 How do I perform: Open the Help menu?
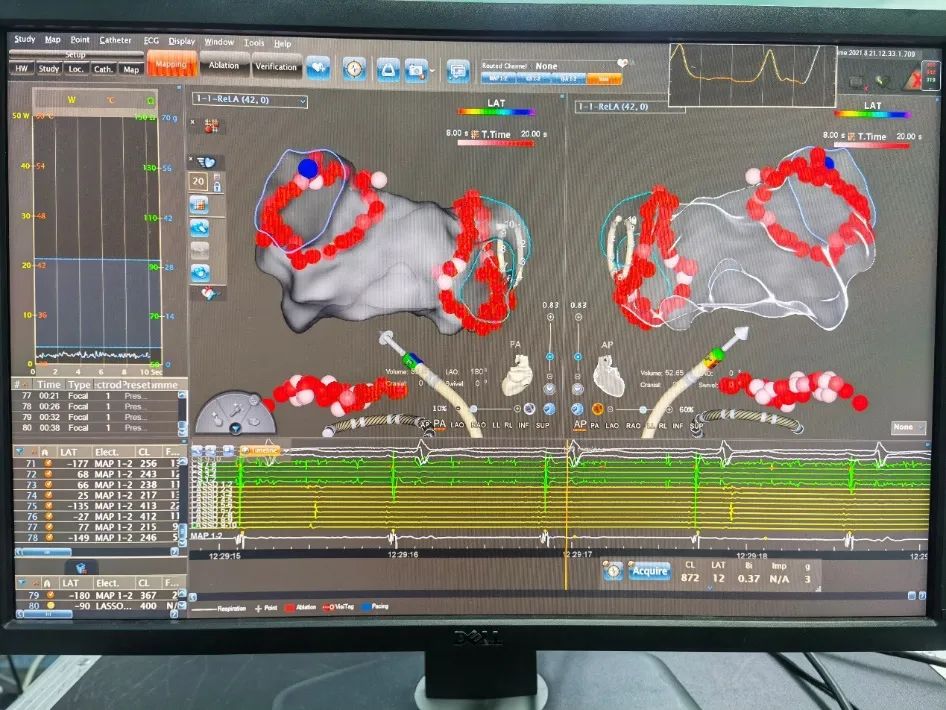282,43
